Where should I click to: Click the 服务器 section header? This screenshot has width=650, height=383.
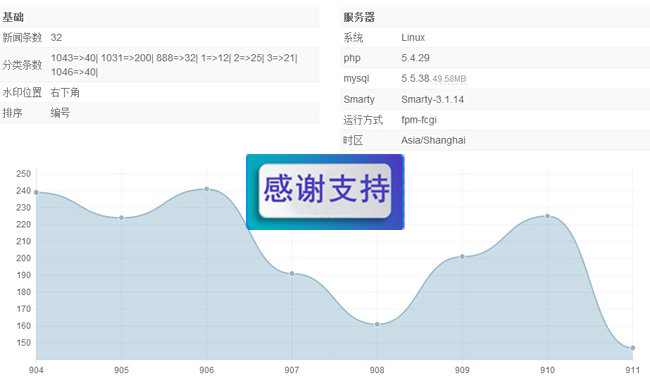[359, 17]
